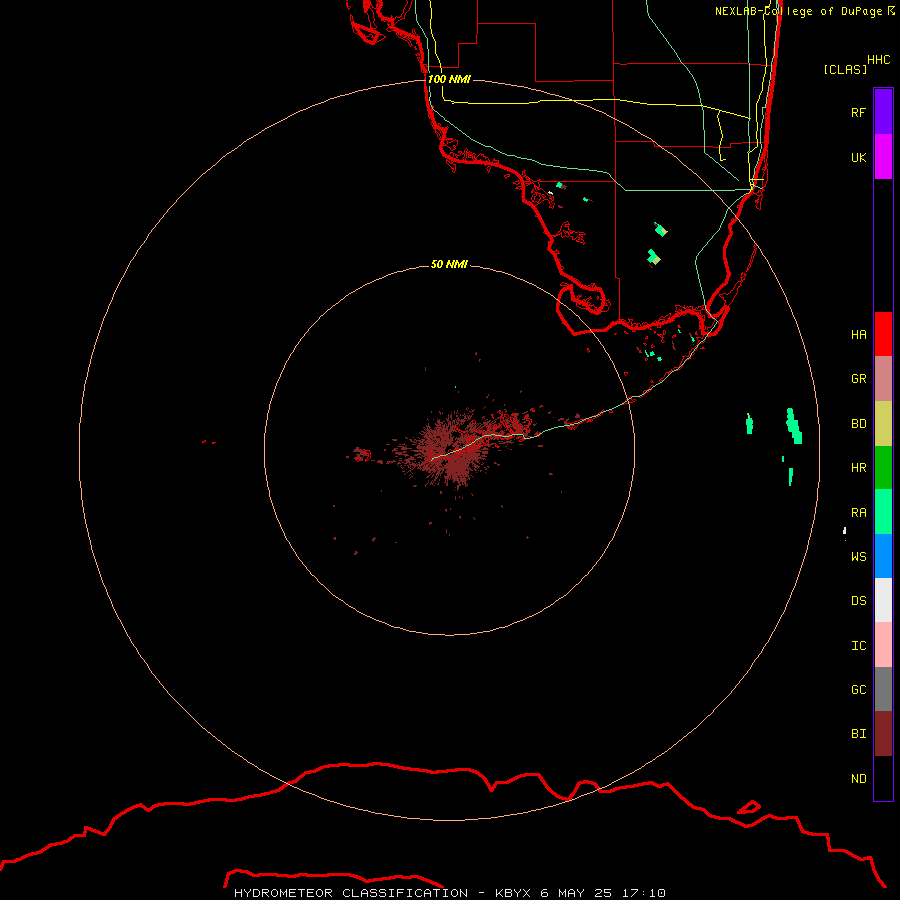Screen dimensions: 900x900
Task: Click the BI brown legend swatch
Action: [x=883, y=734]
